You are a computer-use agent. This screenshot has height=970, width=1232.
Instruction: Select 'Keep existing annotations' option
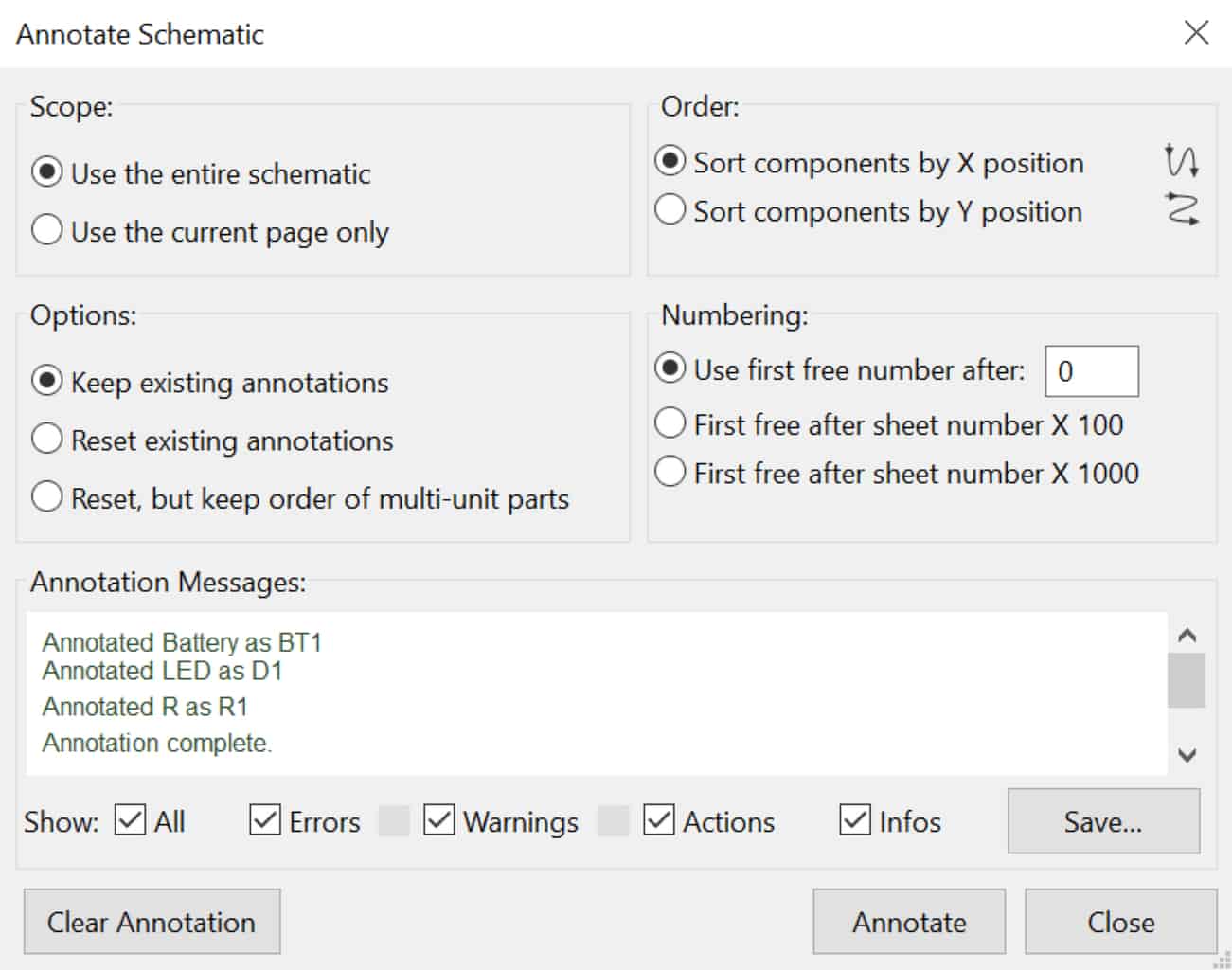pos(45,380)
